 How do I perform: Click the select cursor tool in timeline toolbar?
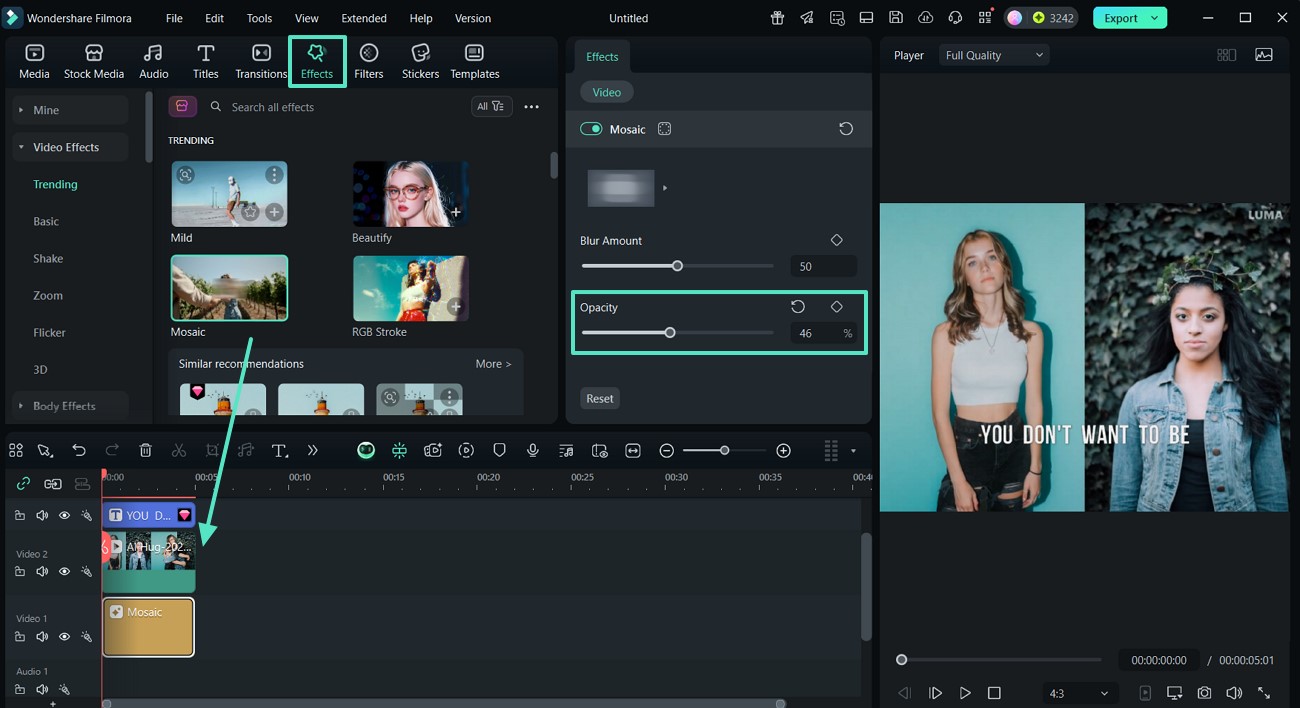point(45,451)
